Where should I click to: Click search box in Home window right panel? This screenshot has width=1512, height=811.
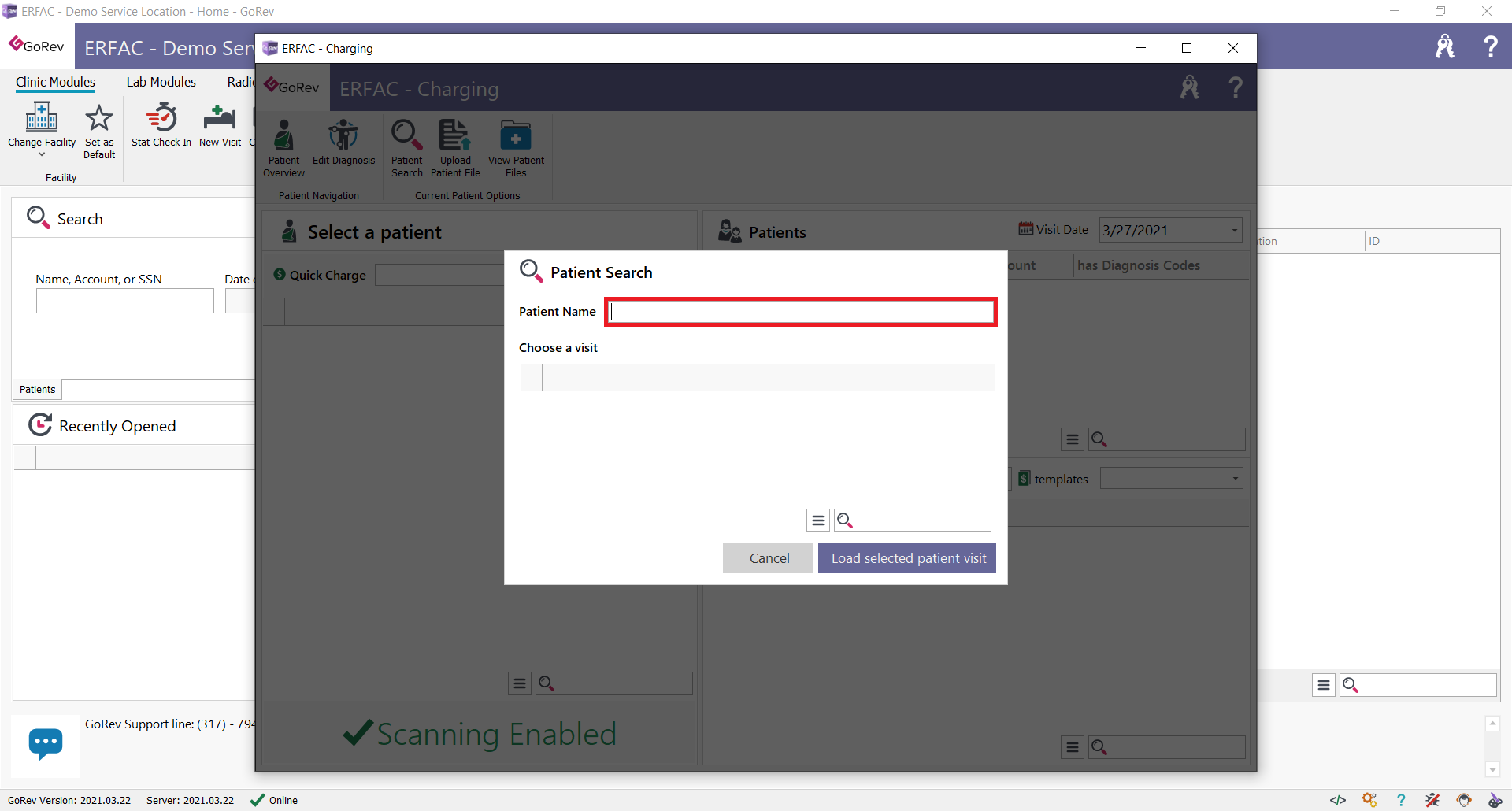(x=1417, y=685)
